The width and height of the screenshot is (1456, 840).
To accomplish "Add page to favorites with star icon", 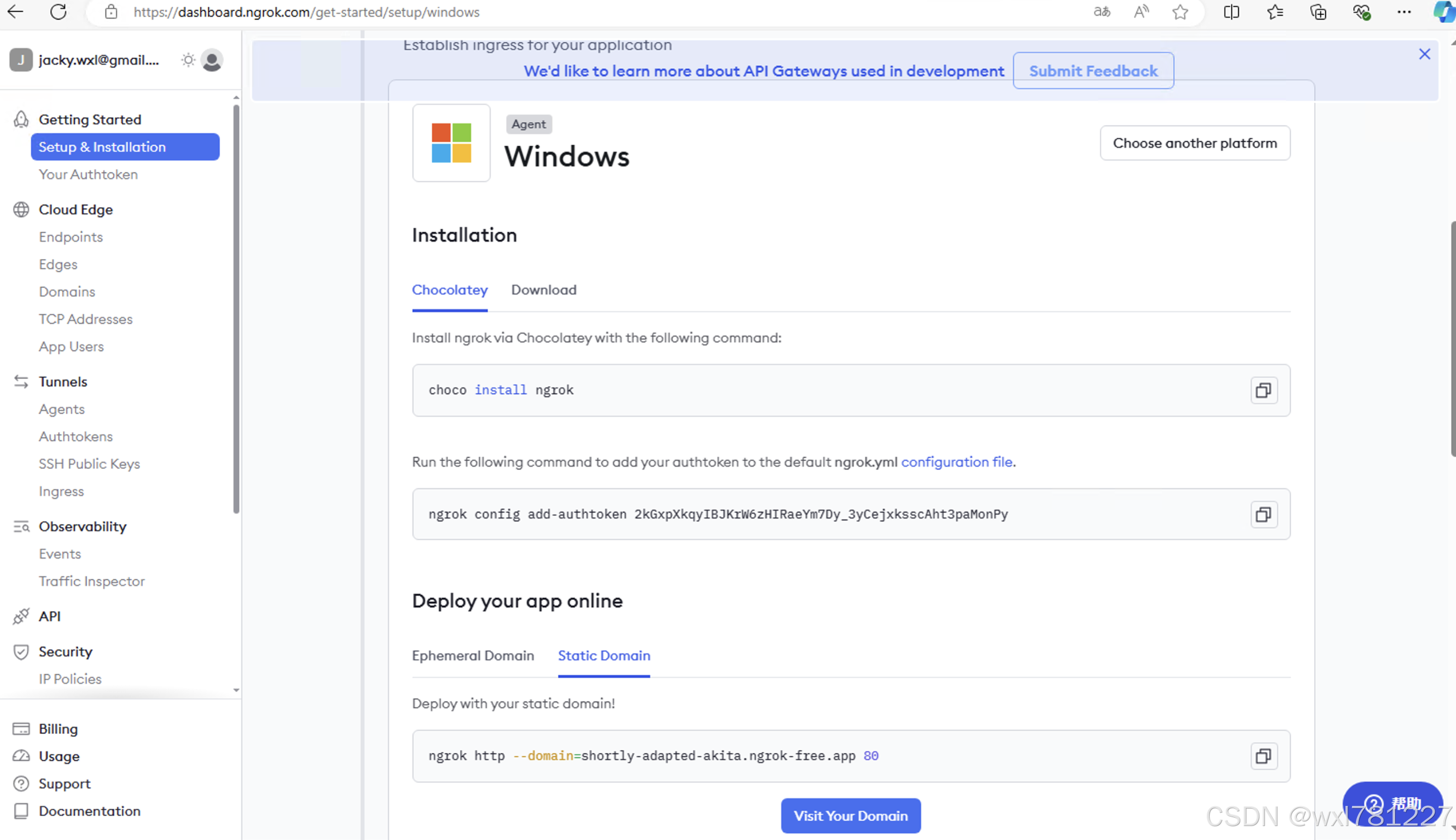I will click(x=1180, y=12).
